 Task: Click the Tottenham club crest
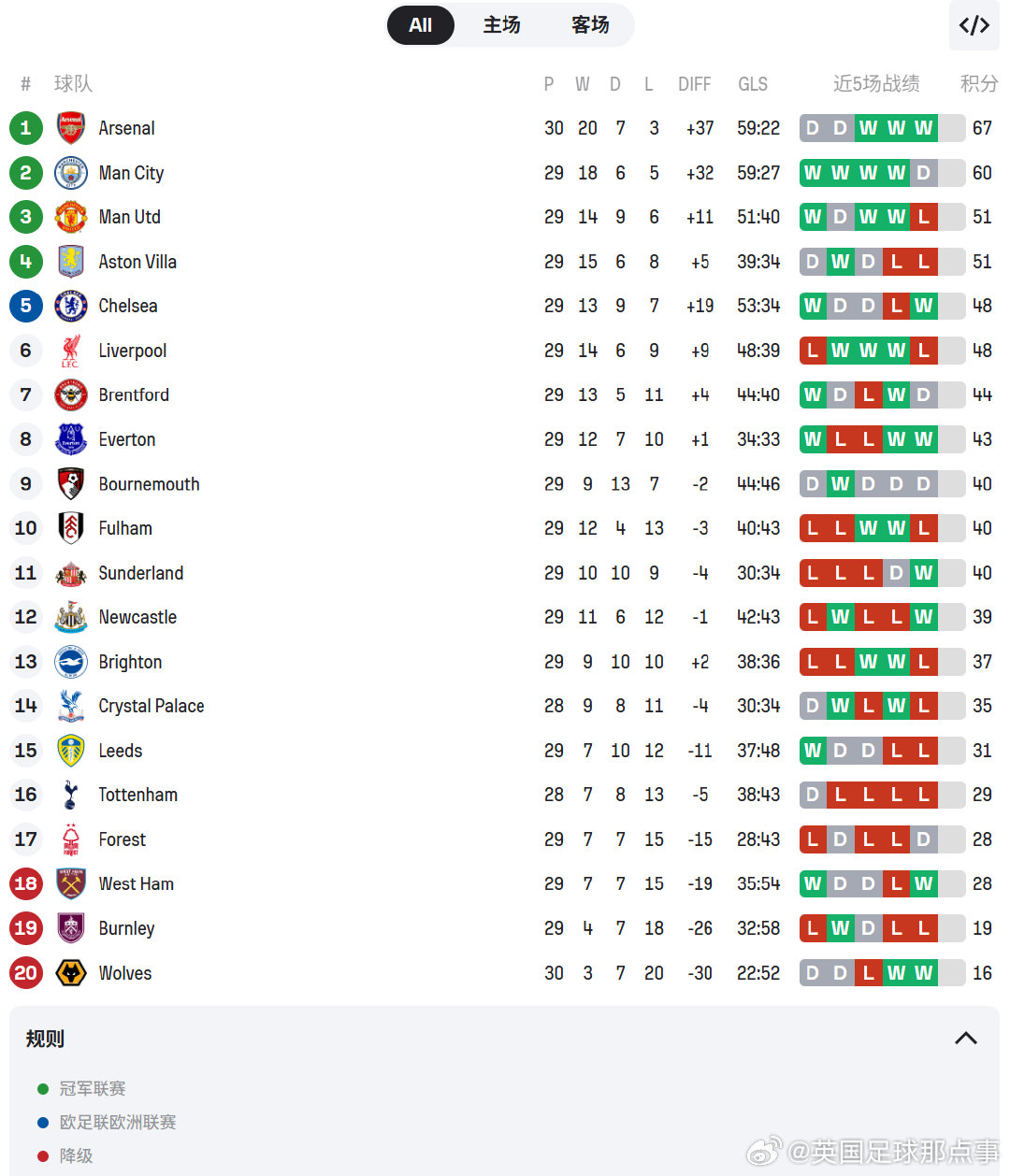[x=71, y=795]
